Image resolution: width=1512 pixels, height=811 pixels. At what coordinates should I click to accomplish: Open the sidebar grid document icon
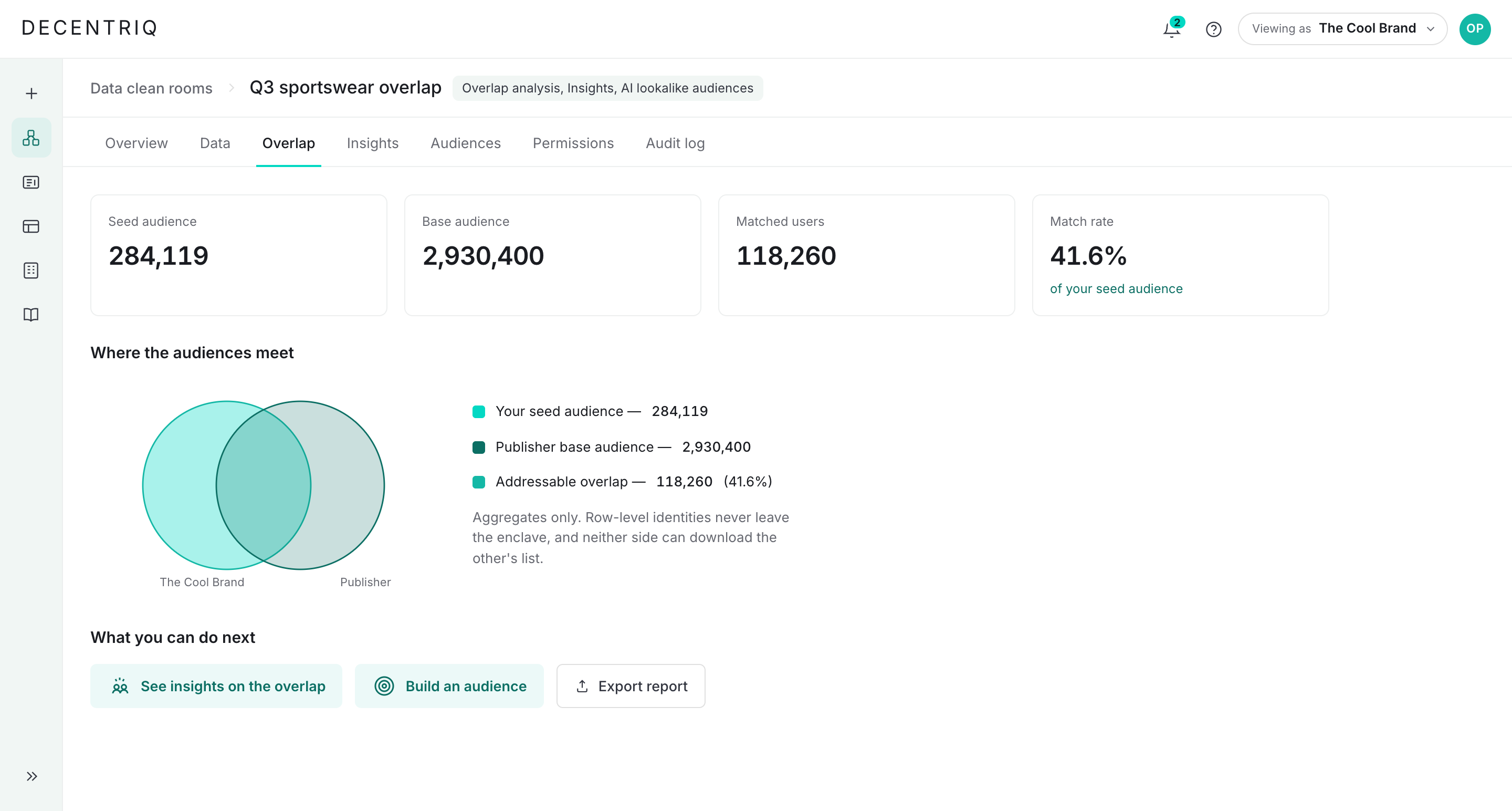[x=31, y=270]
